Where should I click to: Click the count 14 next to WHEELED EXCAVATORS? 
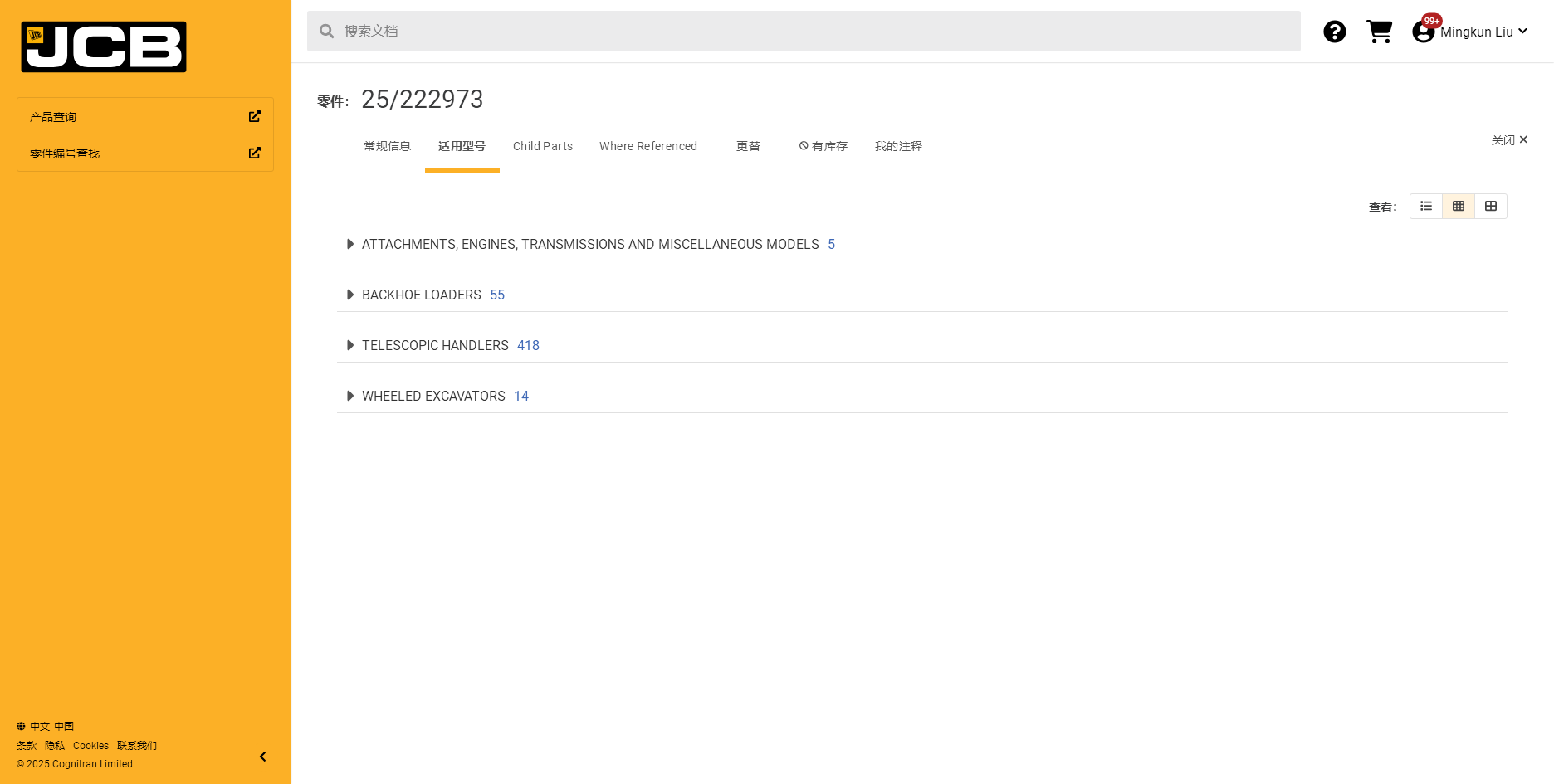[x=521, y=396]
